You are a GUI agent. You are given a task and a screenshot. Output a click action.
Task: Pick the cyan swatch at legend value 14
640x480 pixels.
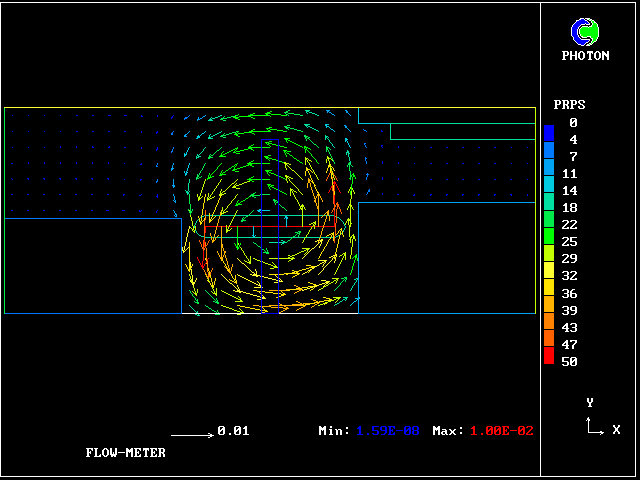549,190
